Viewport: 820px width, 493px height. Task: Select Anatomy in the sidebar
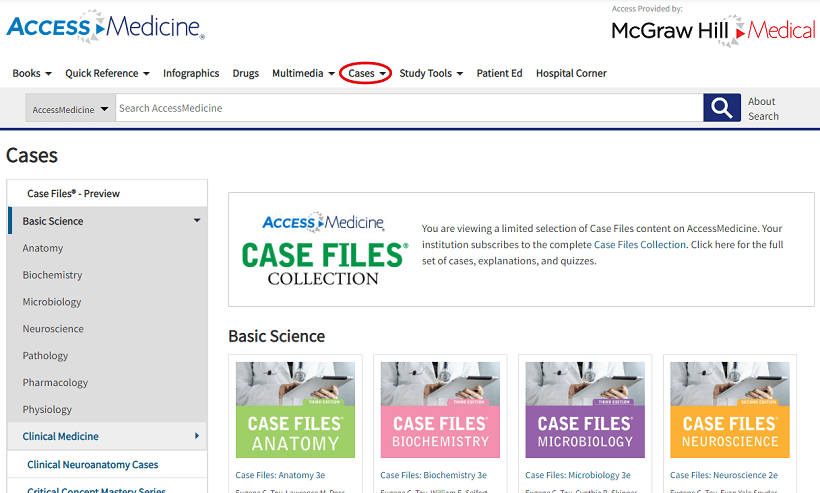coord(42,248)
